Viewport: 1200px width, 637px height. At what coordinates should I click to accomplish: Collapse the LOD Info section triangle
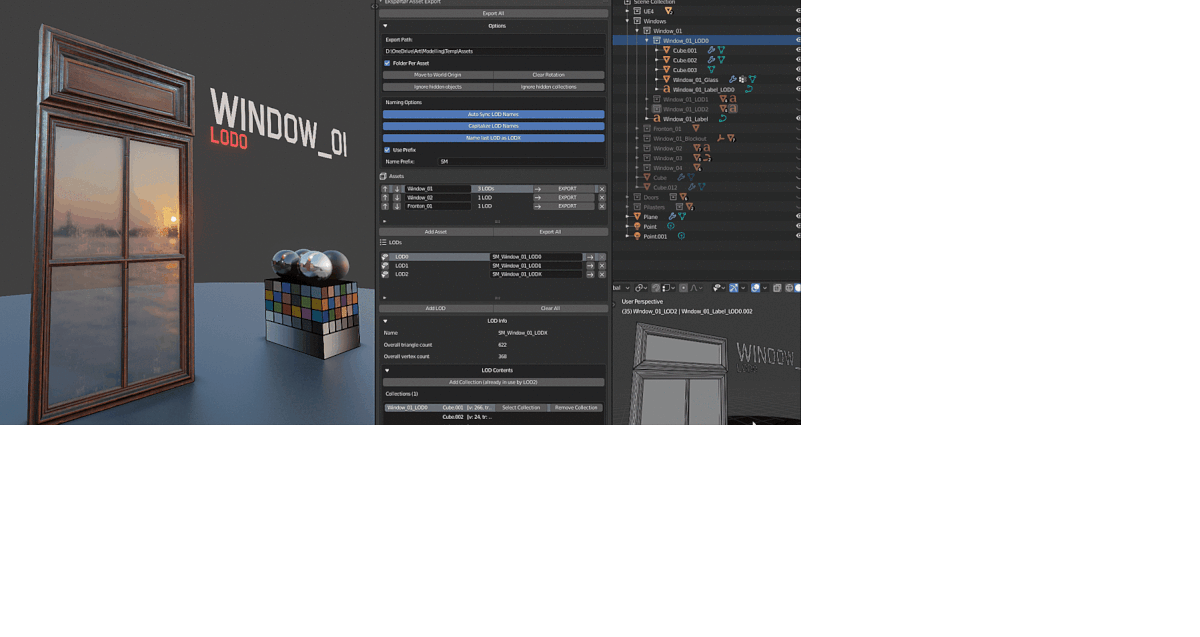[x=385, y=321]
